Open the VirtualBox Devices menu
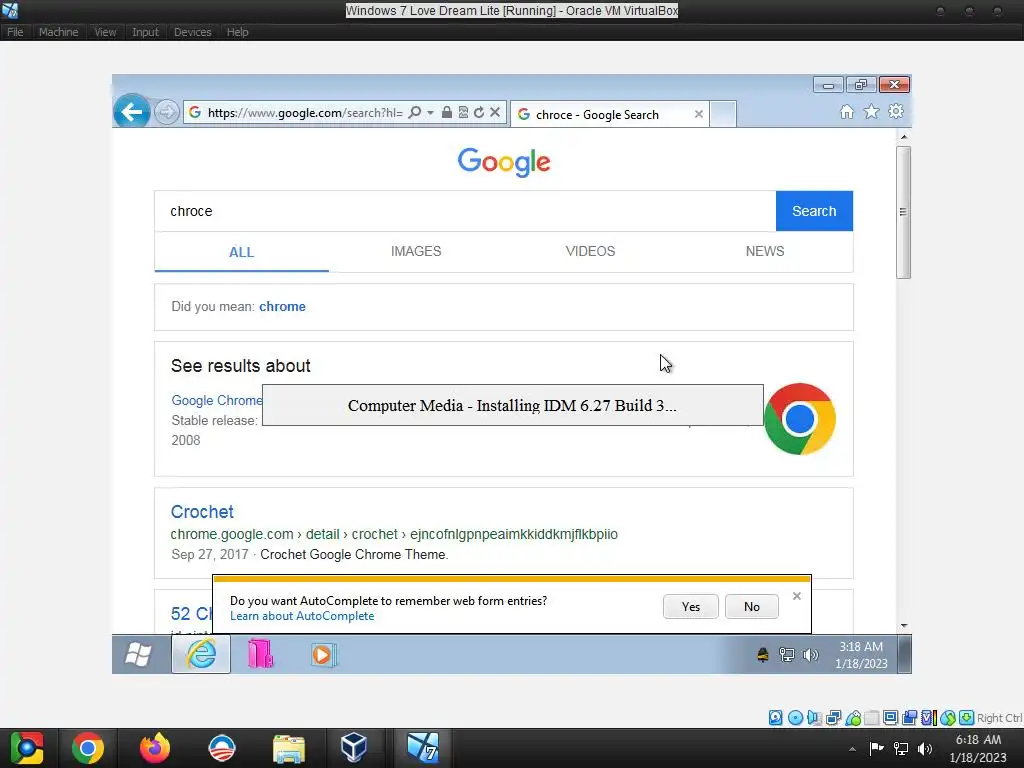 click(x=193, y=32)
